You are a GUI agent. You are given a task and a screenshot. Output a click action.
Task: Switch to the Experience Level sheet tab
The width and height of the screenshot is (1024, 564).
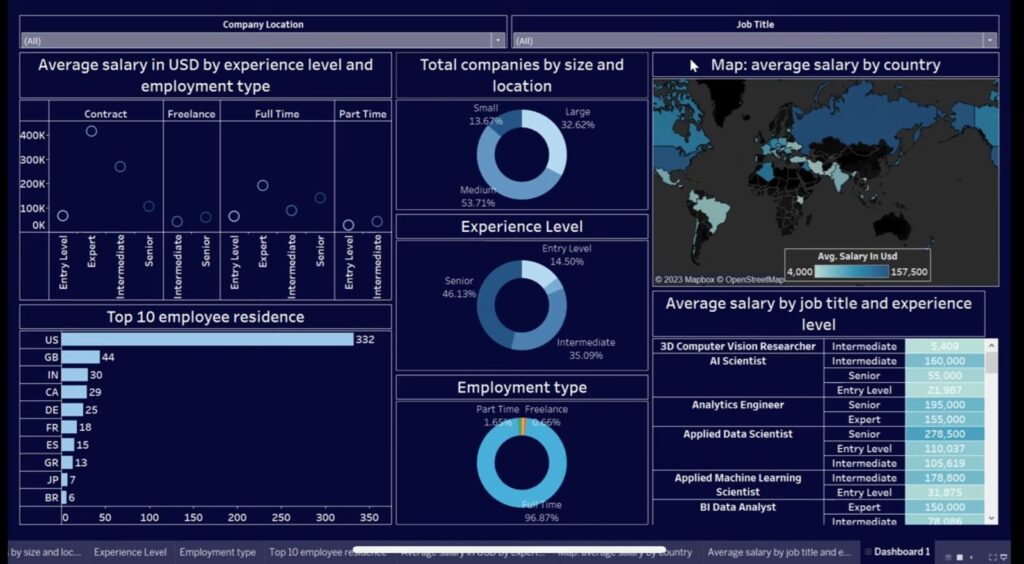[x=130, y=552]
